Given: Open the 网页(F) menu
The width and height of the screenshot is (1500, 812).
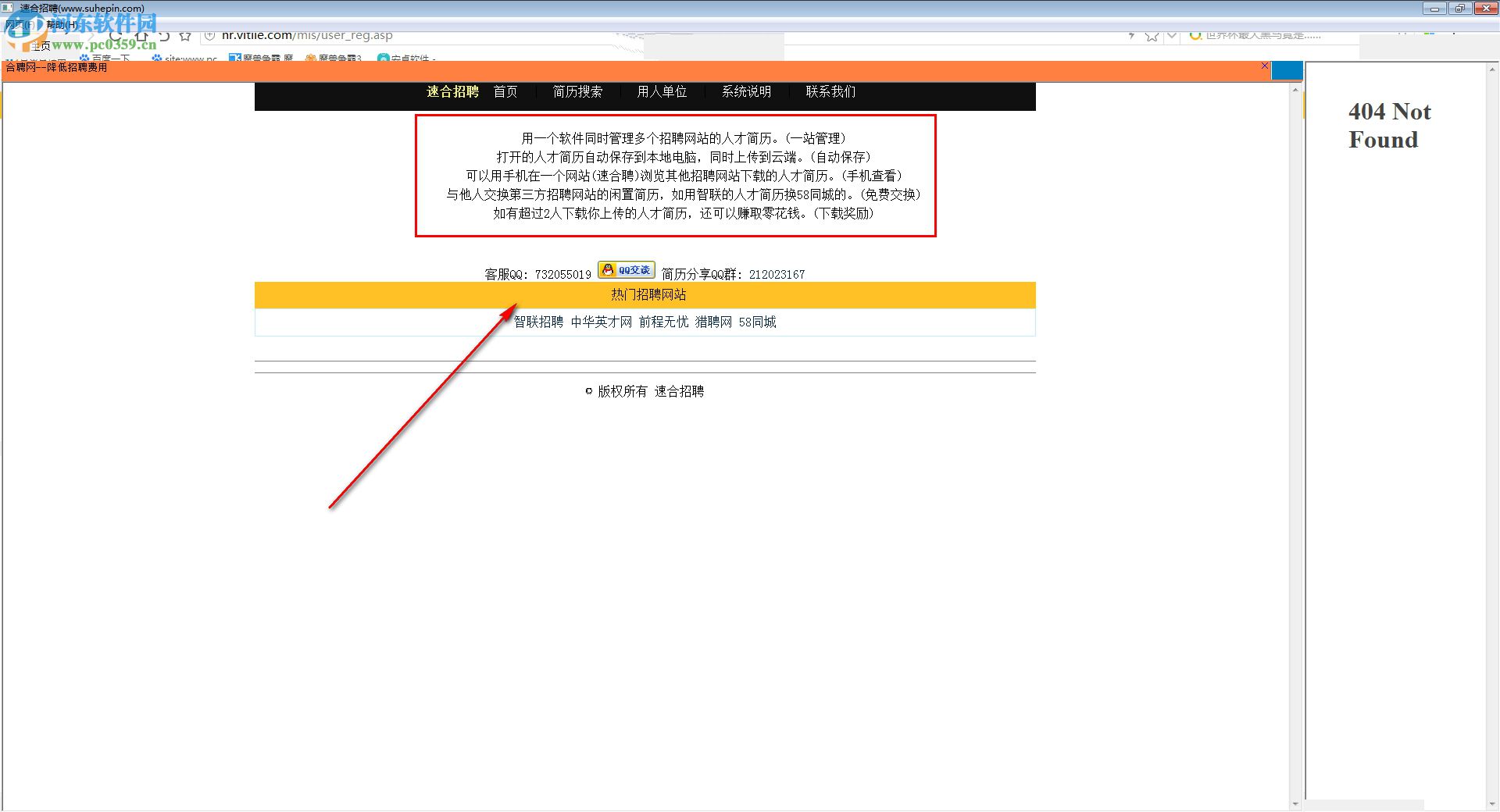Looking at the screenshot, I should pos(20,24).
